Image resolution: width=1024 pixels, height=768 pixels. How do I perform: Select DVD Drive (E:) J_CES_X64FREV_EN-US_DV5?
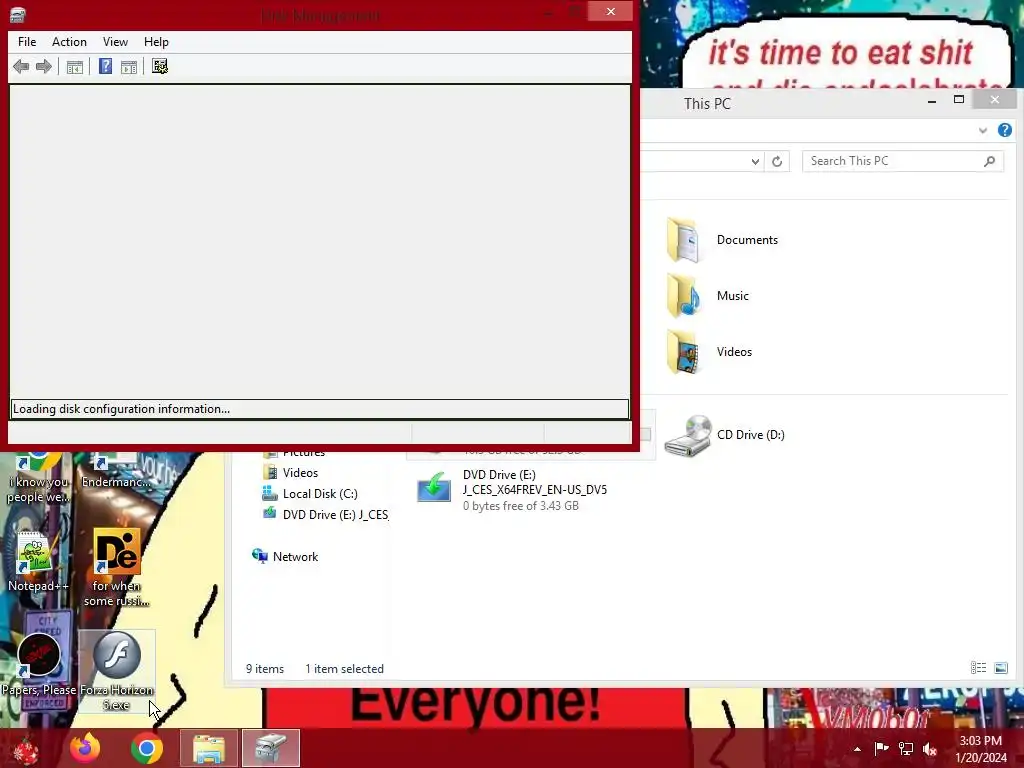(512, 490)
